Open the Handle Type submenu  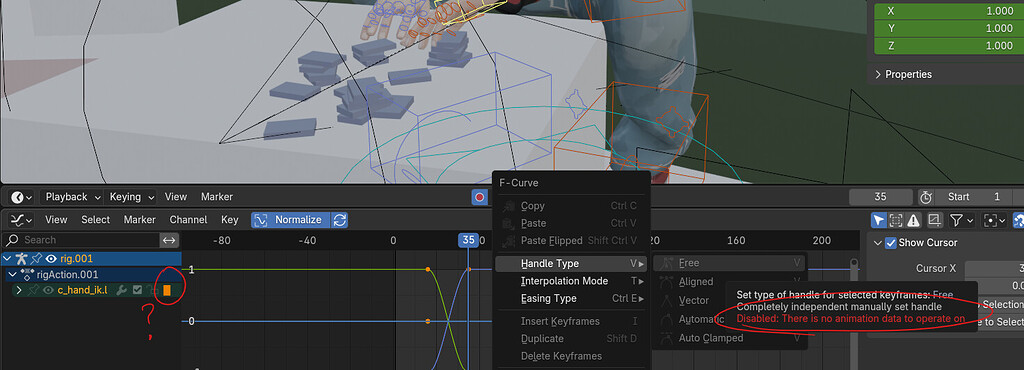tap(571, 264)
